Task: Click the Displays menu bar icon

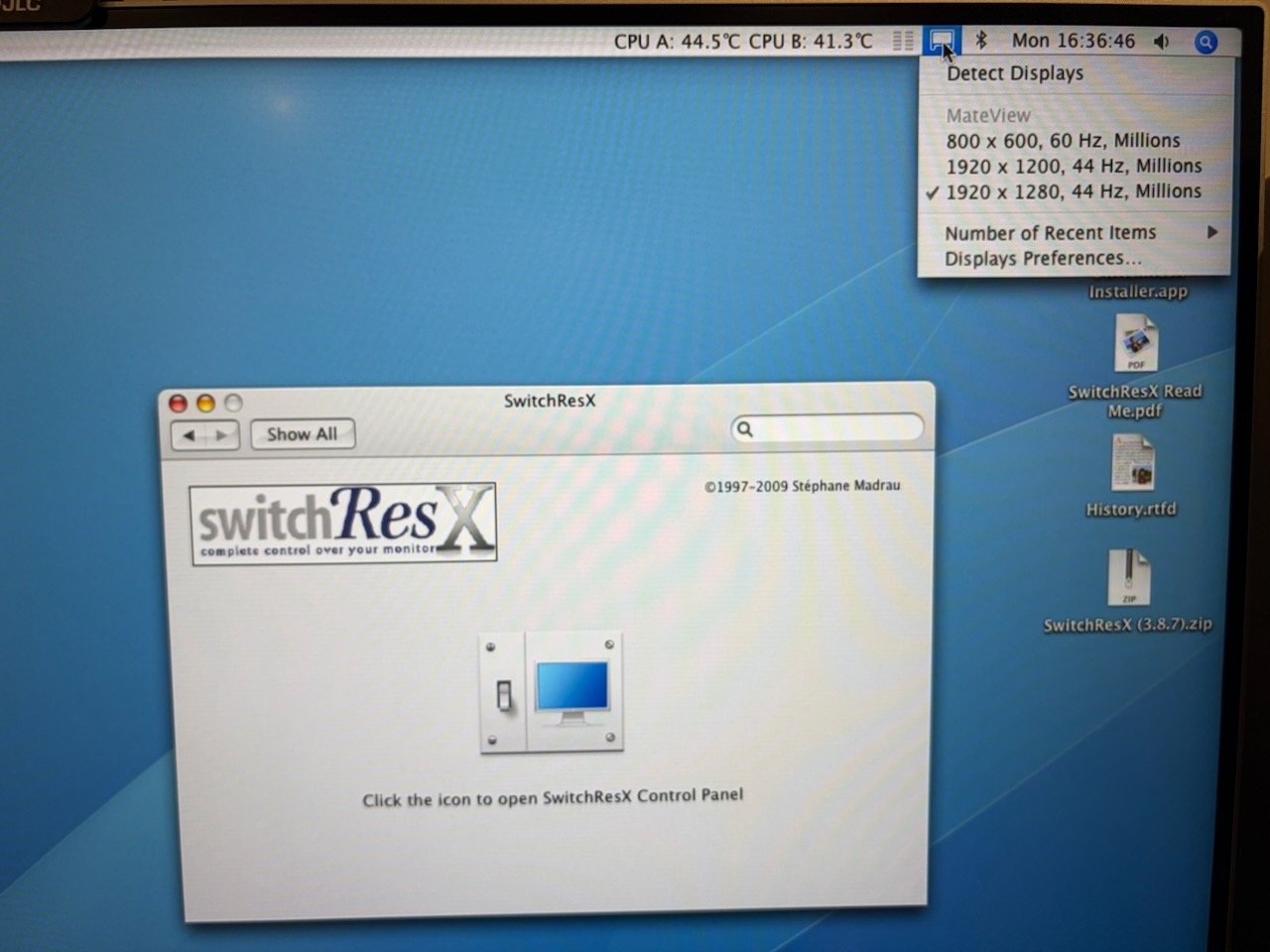Action: [941, 41]
